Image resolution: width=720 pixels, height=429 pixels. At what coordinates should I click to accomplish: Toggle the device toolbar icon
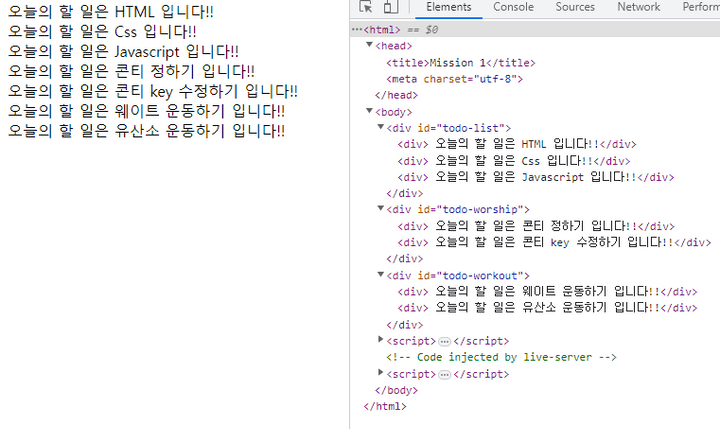coord(391,8)
